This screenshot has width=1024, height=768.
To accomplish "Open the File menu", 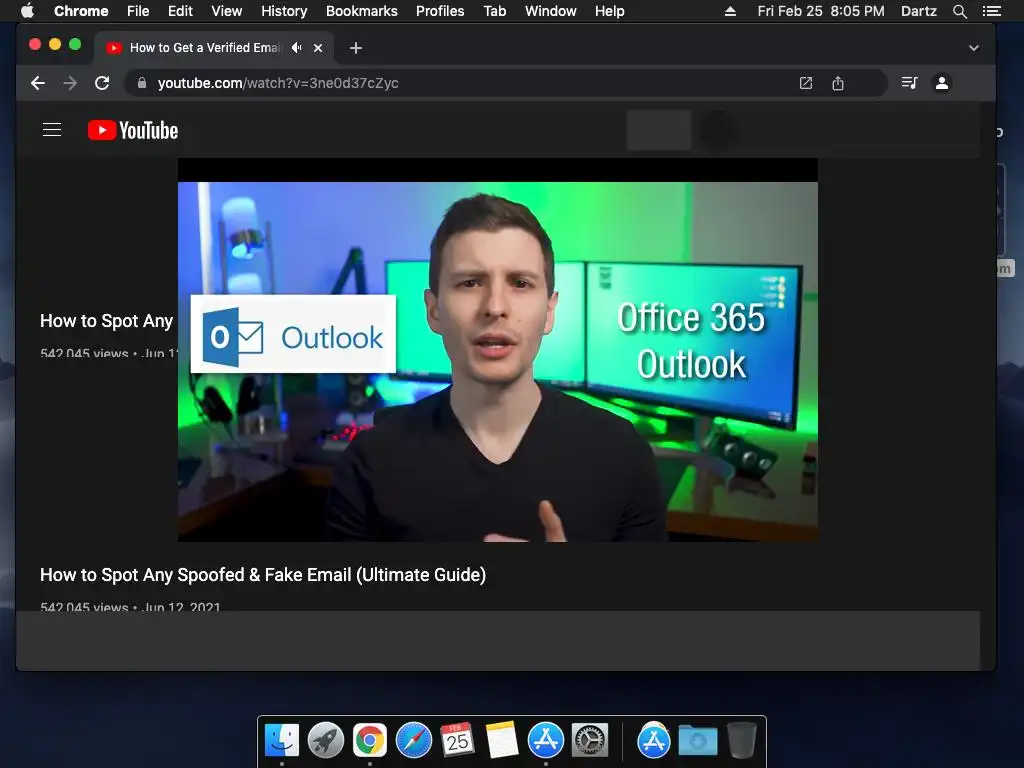I will [138, 11].
